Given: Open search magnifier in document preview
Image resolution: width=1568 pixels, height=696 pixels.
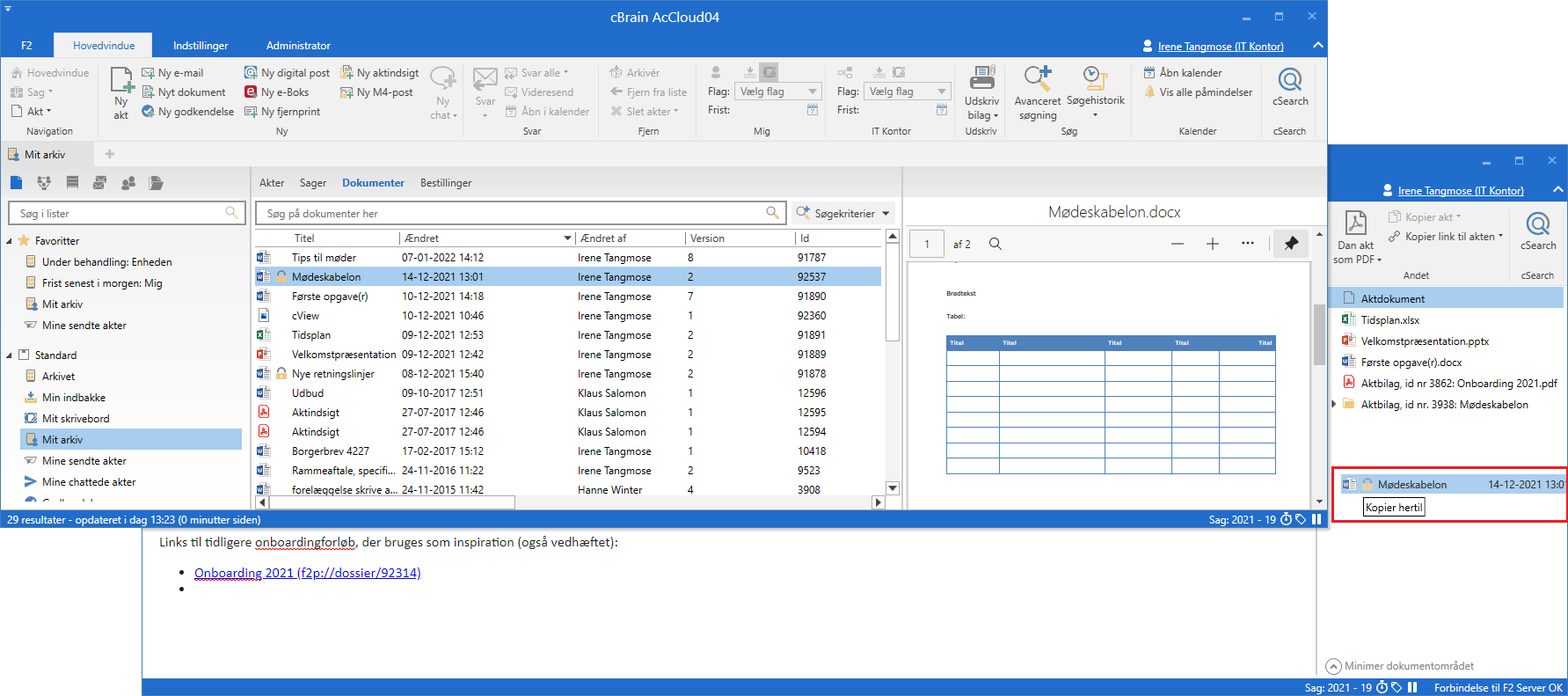Looking at the screenshot, I should point(995,244).
